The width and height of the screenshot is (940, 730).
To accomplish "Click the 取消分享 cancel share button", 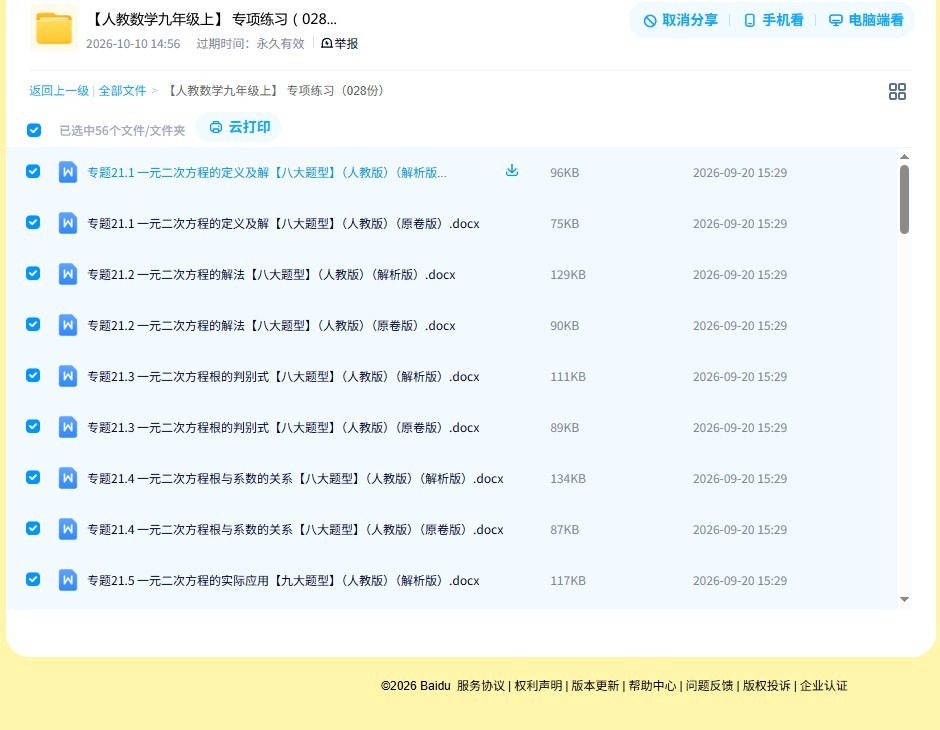I will 680,20.
